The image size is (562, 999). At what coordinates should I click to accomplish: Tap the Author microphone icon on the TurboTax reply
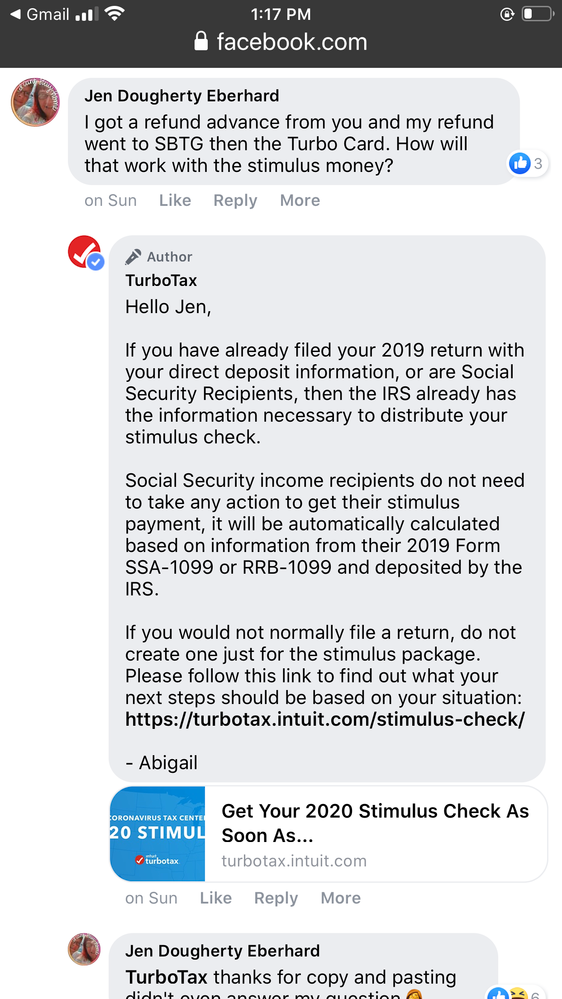coord(133,257)
